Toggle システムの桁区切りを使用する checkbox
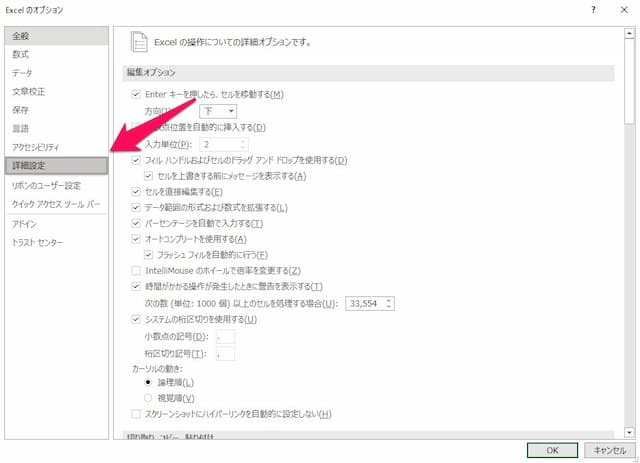 [x=136, y=319]
